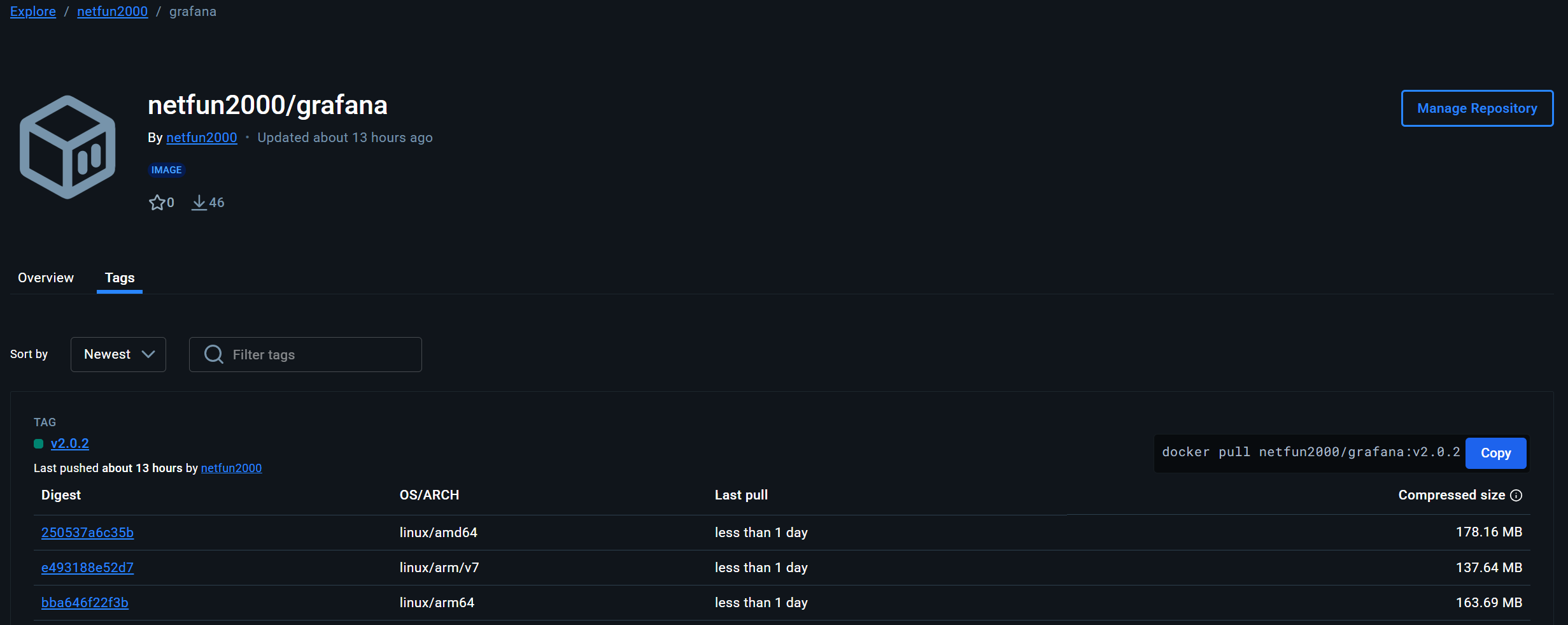Click the star icon to star repository
The width and height of the screenshot is (1568, 625).
(x=157, y=203)
